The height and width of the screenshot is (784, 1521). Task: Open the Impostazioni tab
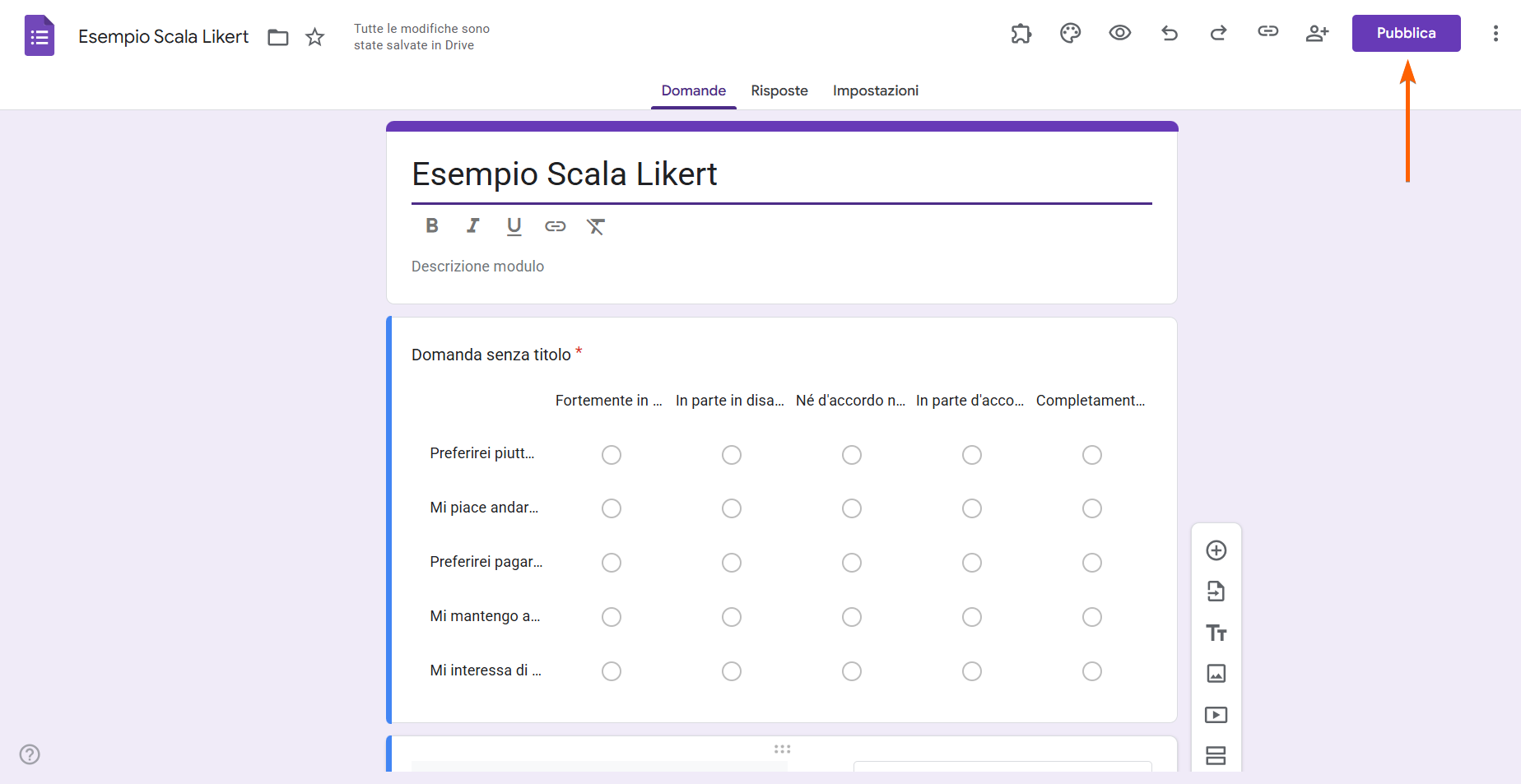pyautogui.click(x=875, y=90)
